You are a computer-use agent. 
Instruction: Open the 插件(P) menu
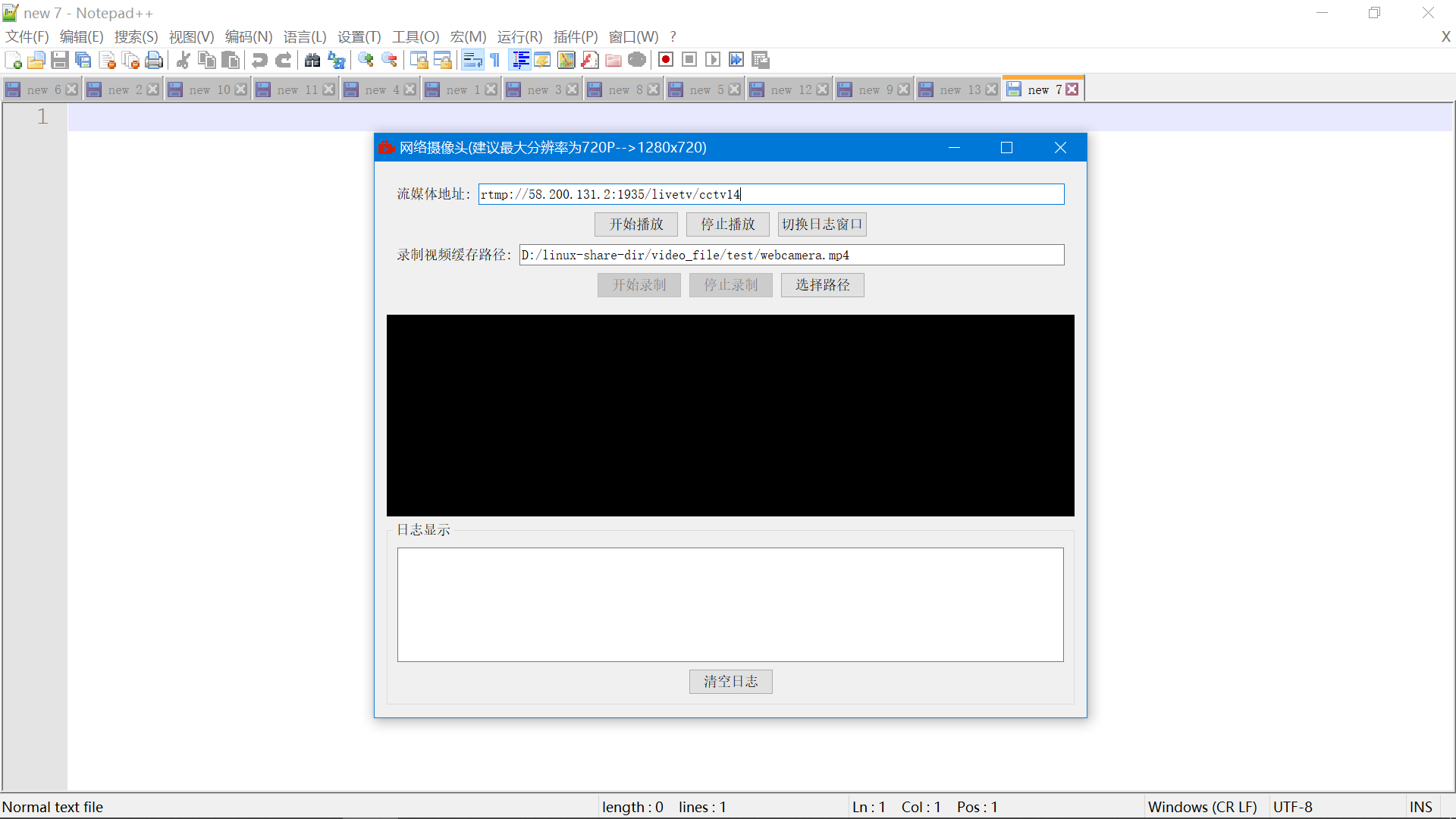pyautogui.click(x=575, y=36)
